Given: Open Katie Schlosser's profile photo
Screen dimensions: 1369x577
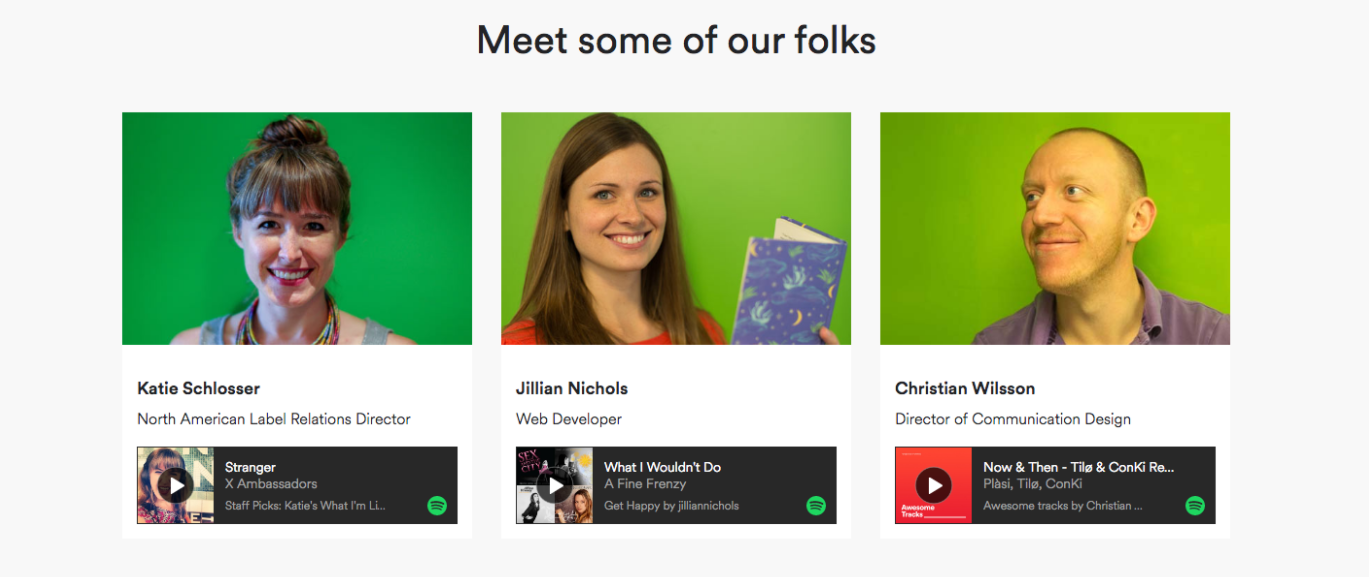Looking at the screenshot, I should pos(297,229).
